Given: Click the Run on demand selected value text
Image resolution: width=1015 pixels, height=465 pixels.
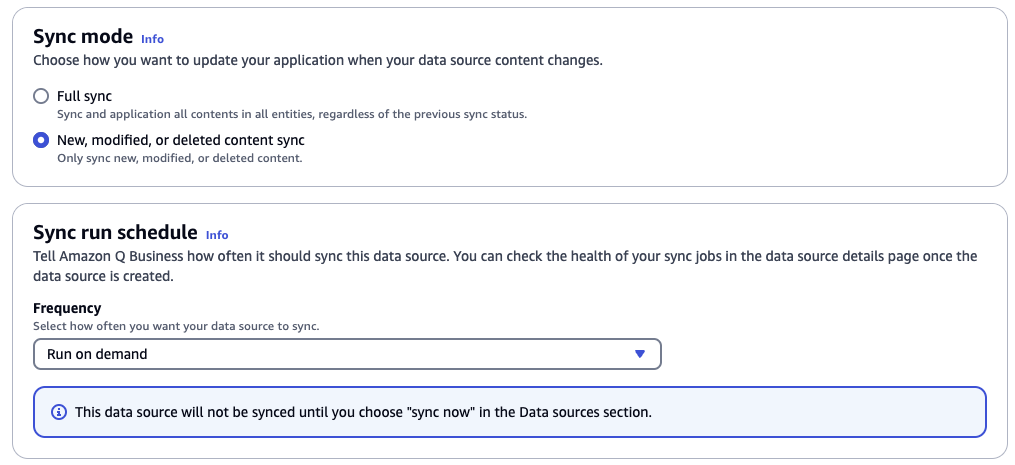Looking at the screenshot, I should click(x=97, y=354).
